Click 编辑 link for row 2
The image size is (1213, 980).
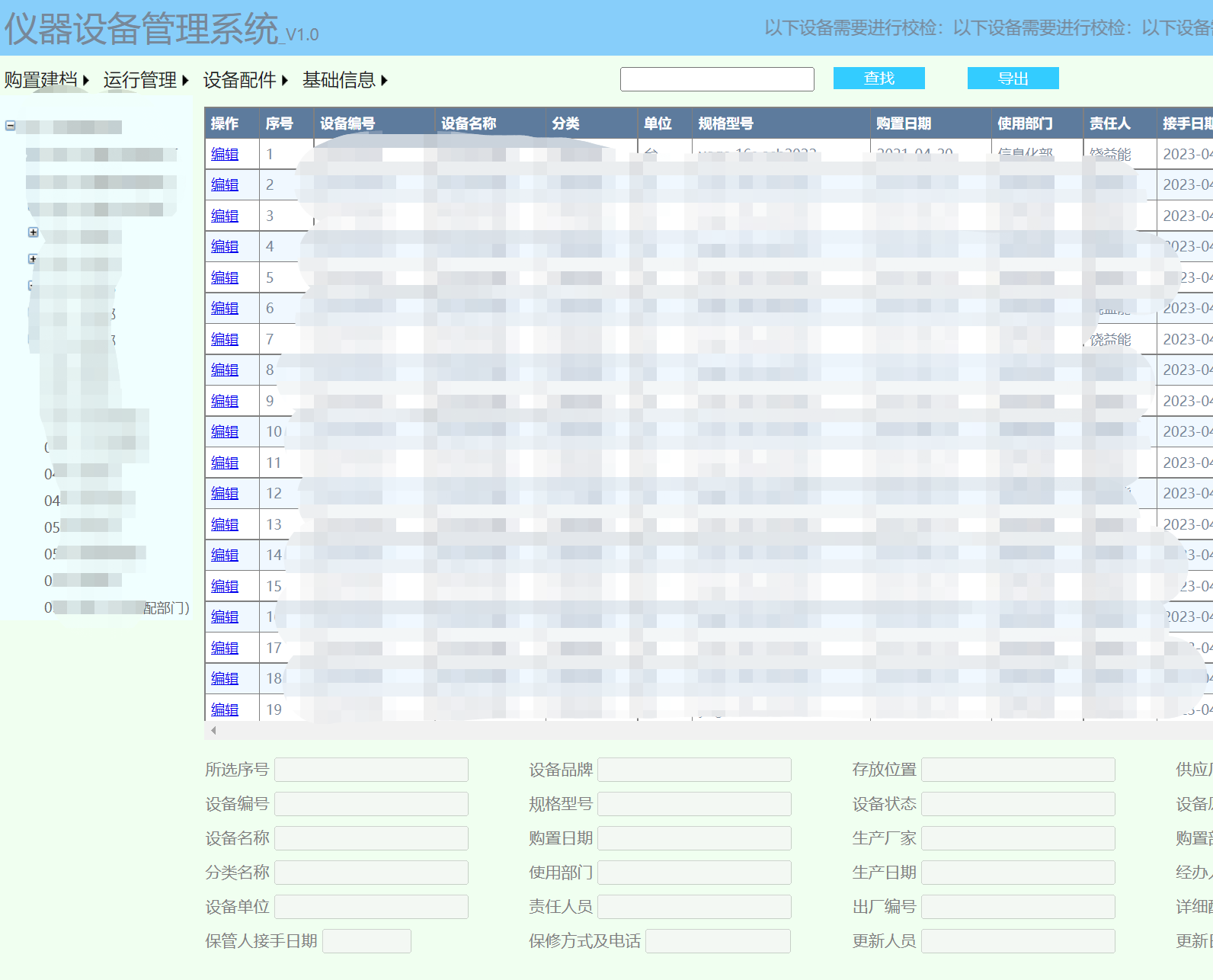pos(225,184)
